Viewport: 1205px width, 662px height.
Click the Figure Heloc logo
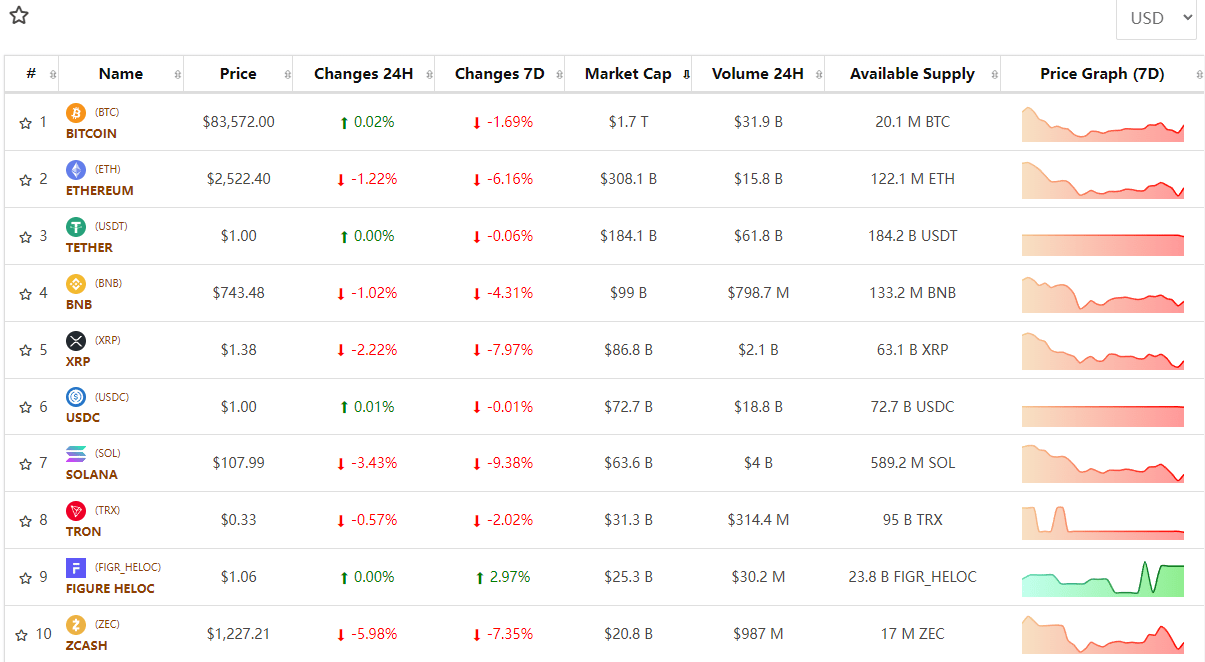(x=76, y=568)
